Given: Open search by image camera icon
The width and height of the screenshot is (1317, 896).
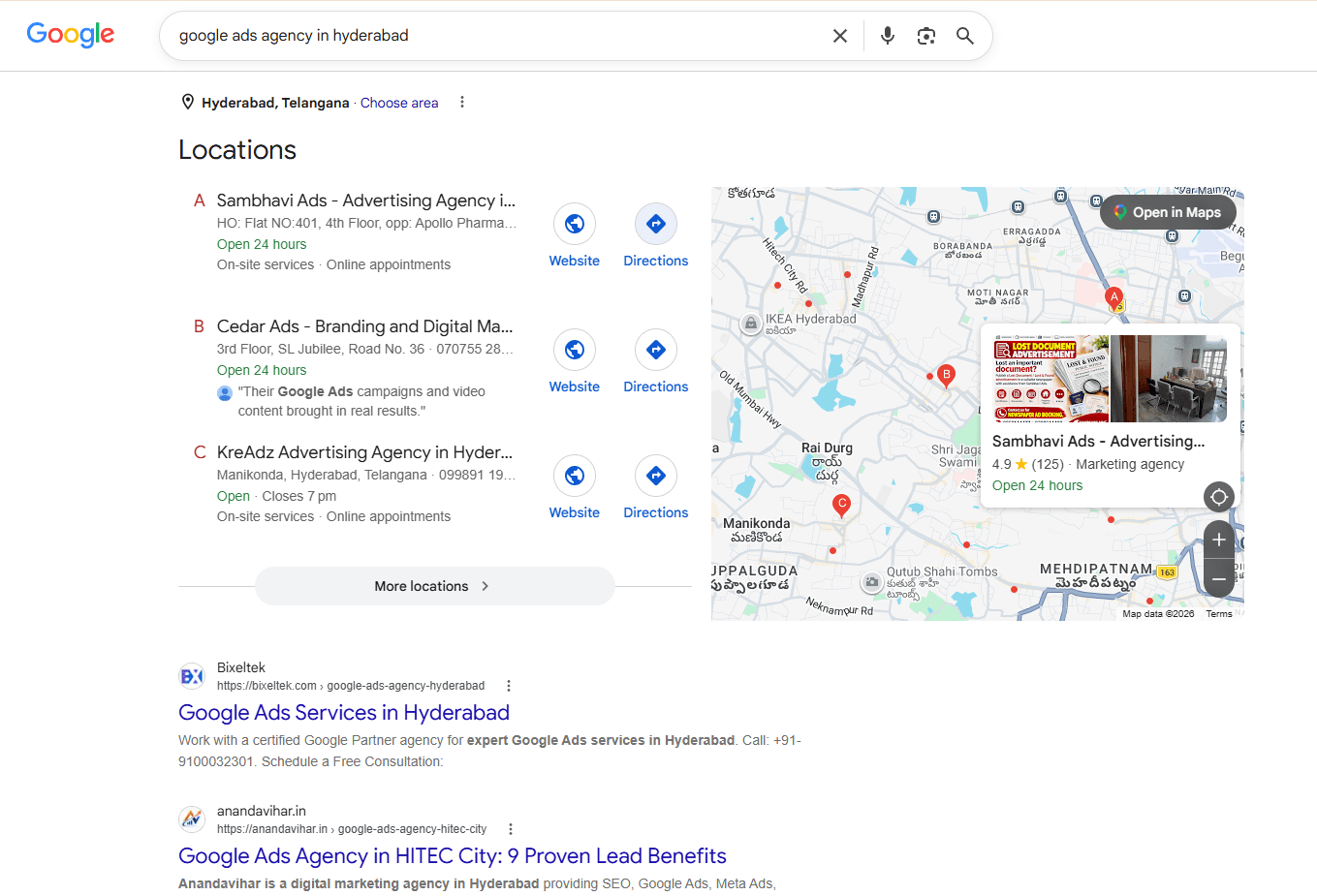Looking at the screenshot, I should 926,36.
